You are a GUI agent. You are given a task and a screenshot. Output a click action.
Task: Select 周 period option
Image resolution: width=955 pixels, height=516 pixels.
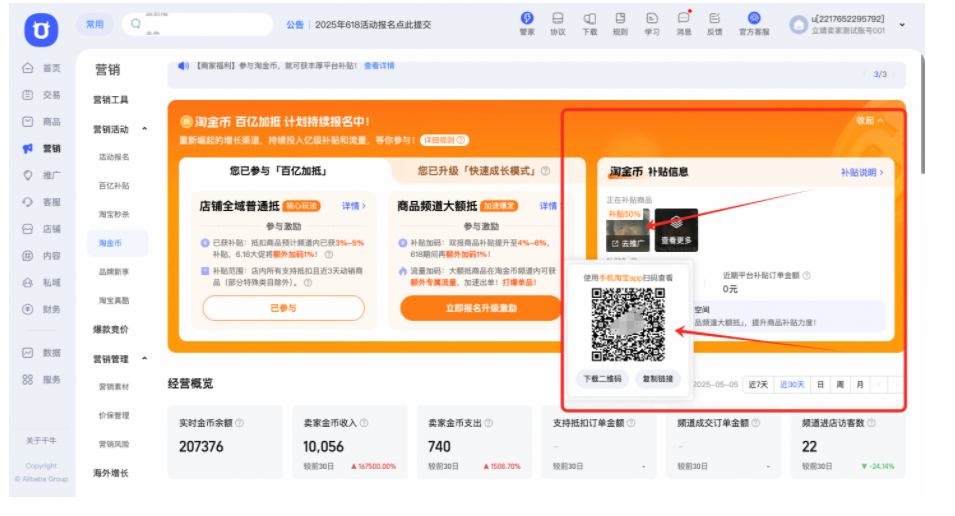pyautogui.click(x=840, y=384)
